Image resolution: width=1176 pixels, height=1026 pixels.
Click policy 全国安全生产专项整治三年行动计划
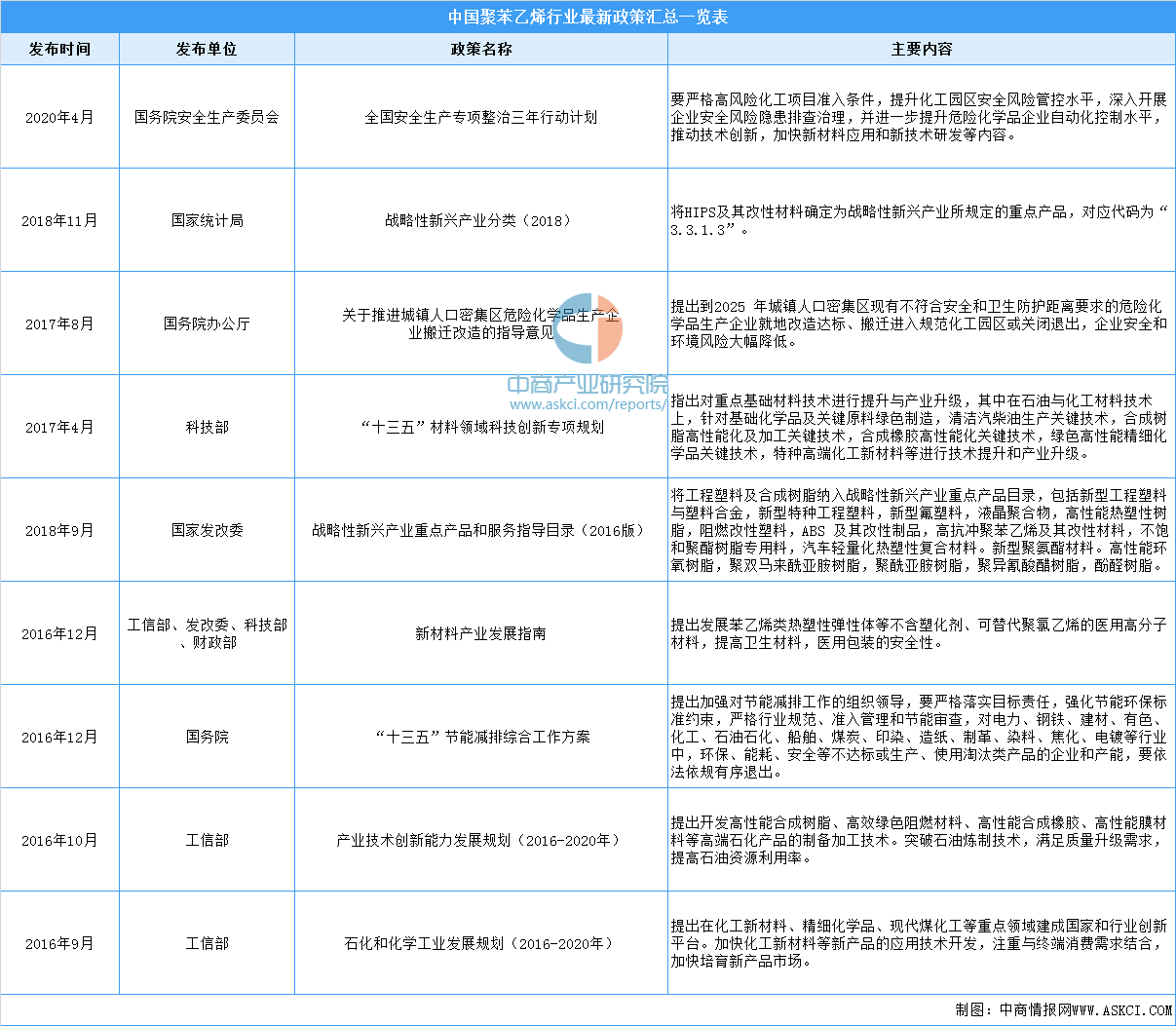click(480, 117)
